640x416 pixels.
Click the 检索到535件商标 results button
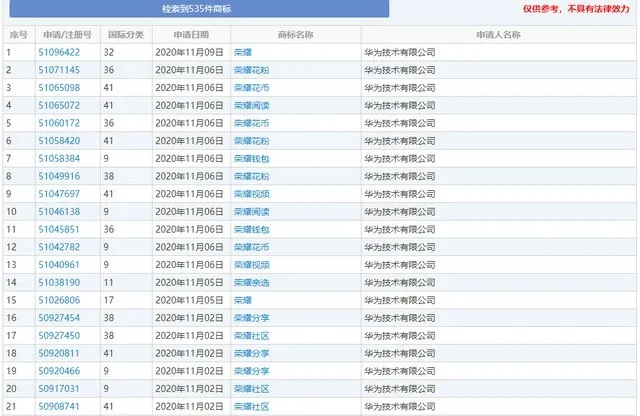pos(195,9)
